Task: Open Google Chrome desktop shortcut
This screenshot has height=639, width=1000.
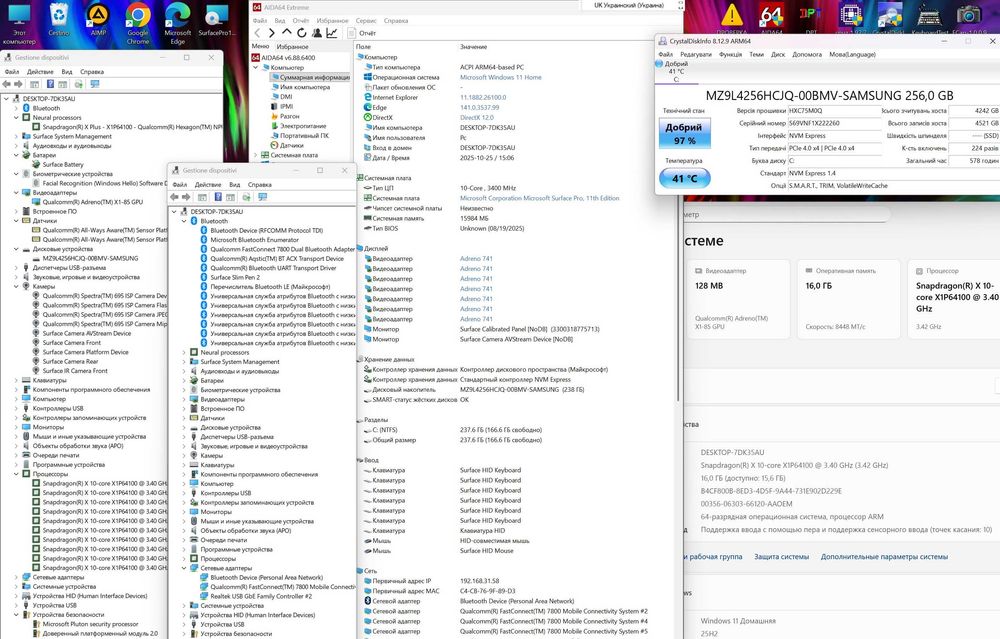Action: (138, 23)
